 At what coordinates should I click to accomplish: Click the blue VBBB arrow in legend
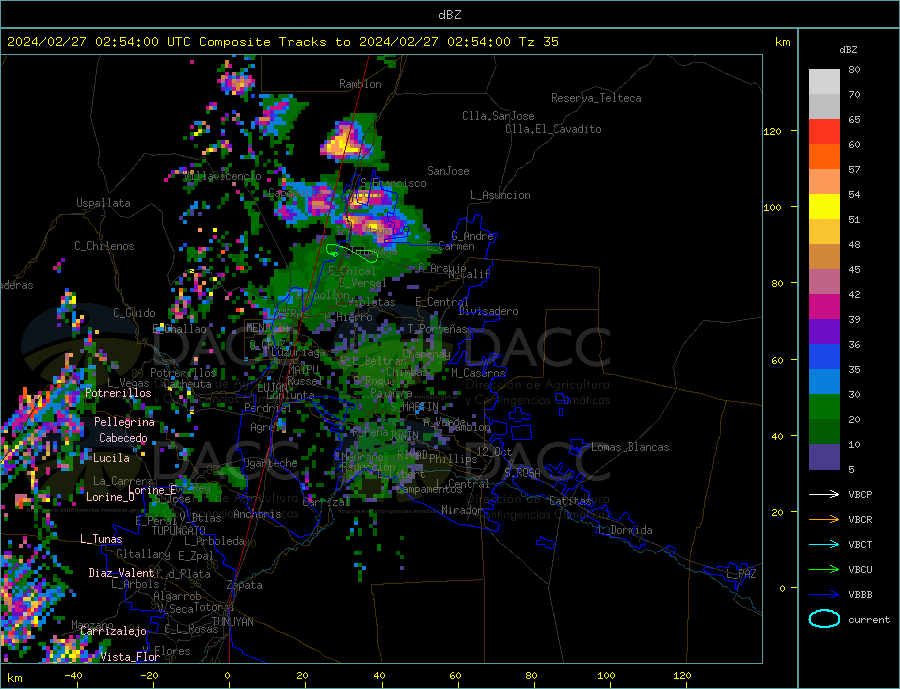click(x=824, y=594)
